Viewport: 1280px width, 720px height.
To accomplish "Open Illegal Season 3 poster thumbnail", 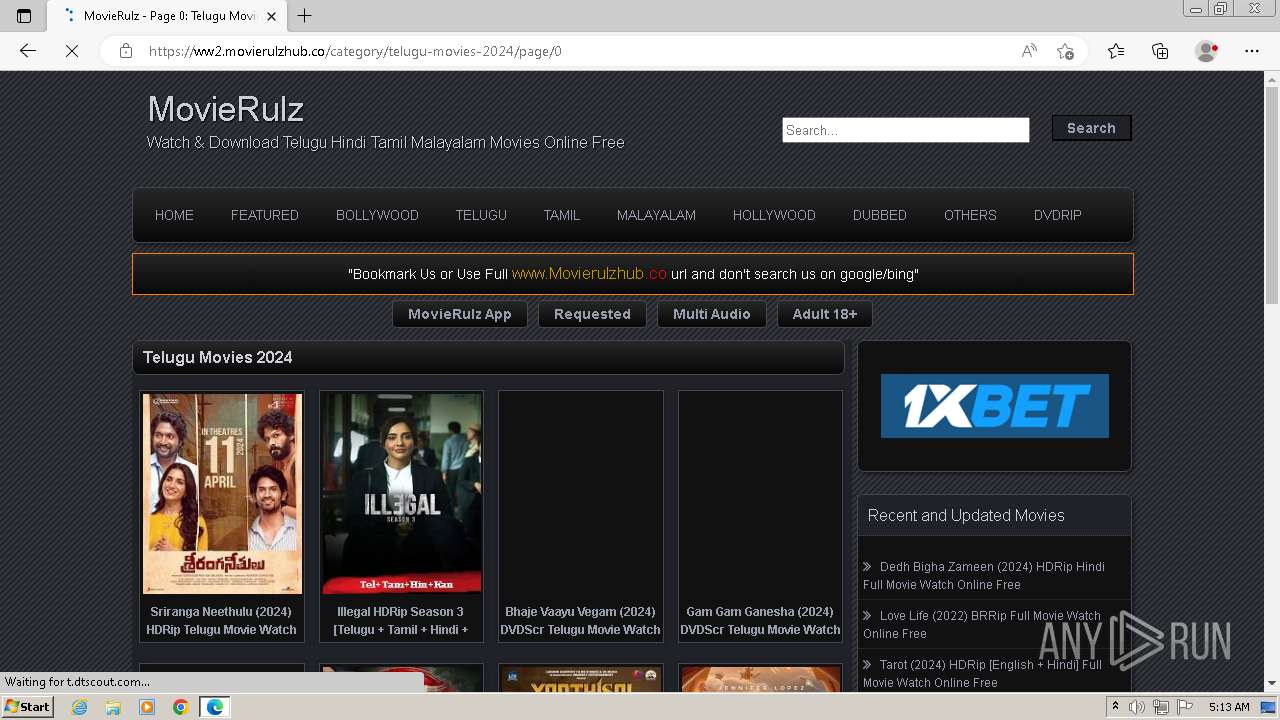I will pyautogui.click(x=401, y=493).
